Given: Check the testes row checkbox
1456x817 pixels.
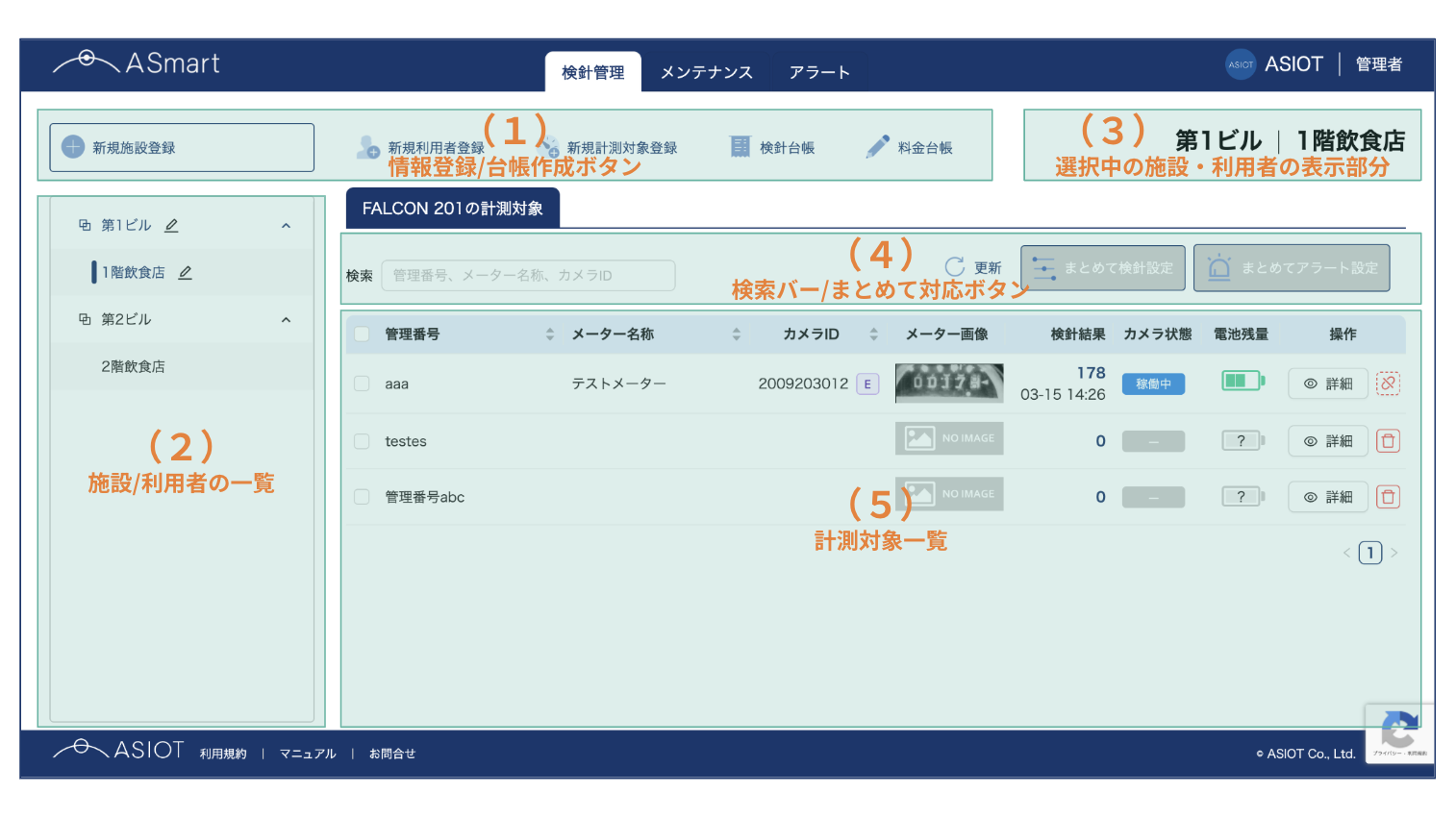Looking at the screenshot, I should [362, 441].
